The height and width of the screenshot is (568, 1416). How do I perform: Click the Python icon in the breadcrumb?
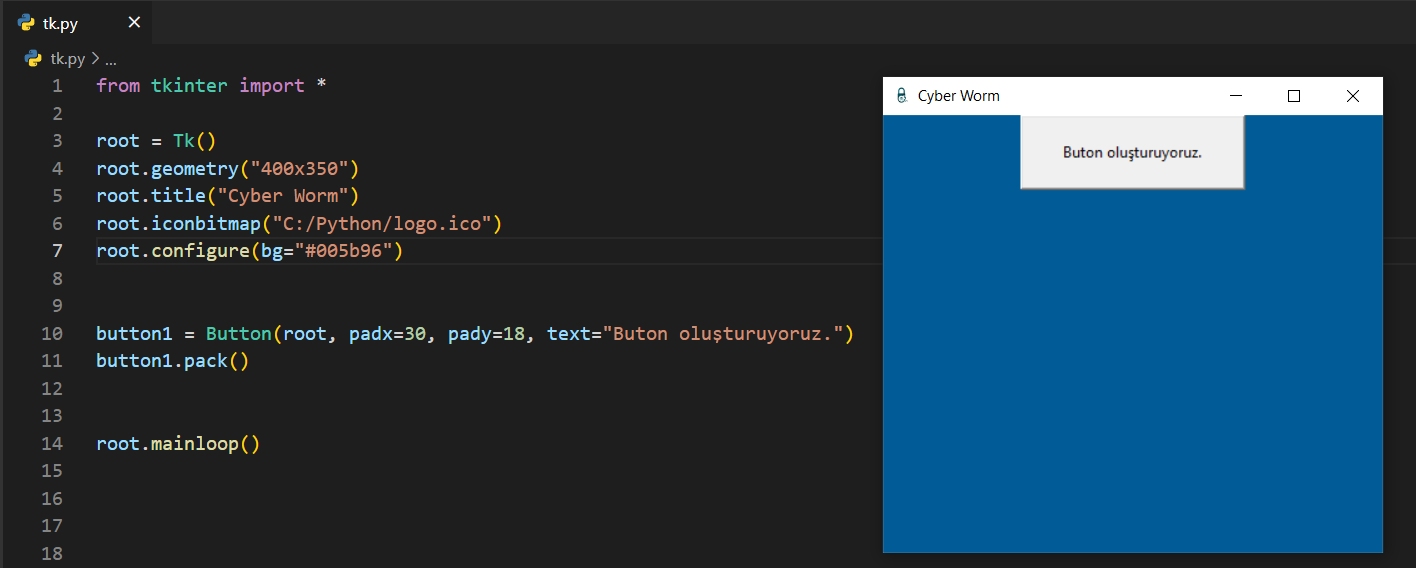[x=33, y=59]
